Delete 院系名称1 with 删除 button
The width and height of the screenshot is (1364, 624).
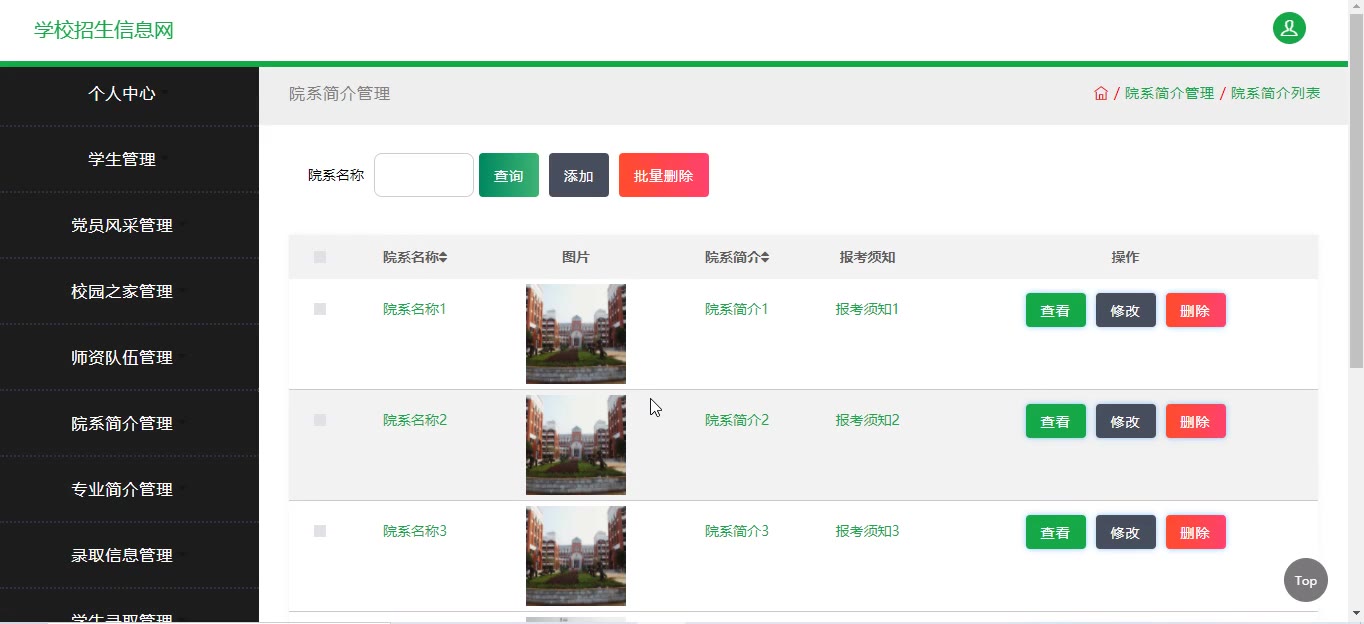coord(1196,310)
